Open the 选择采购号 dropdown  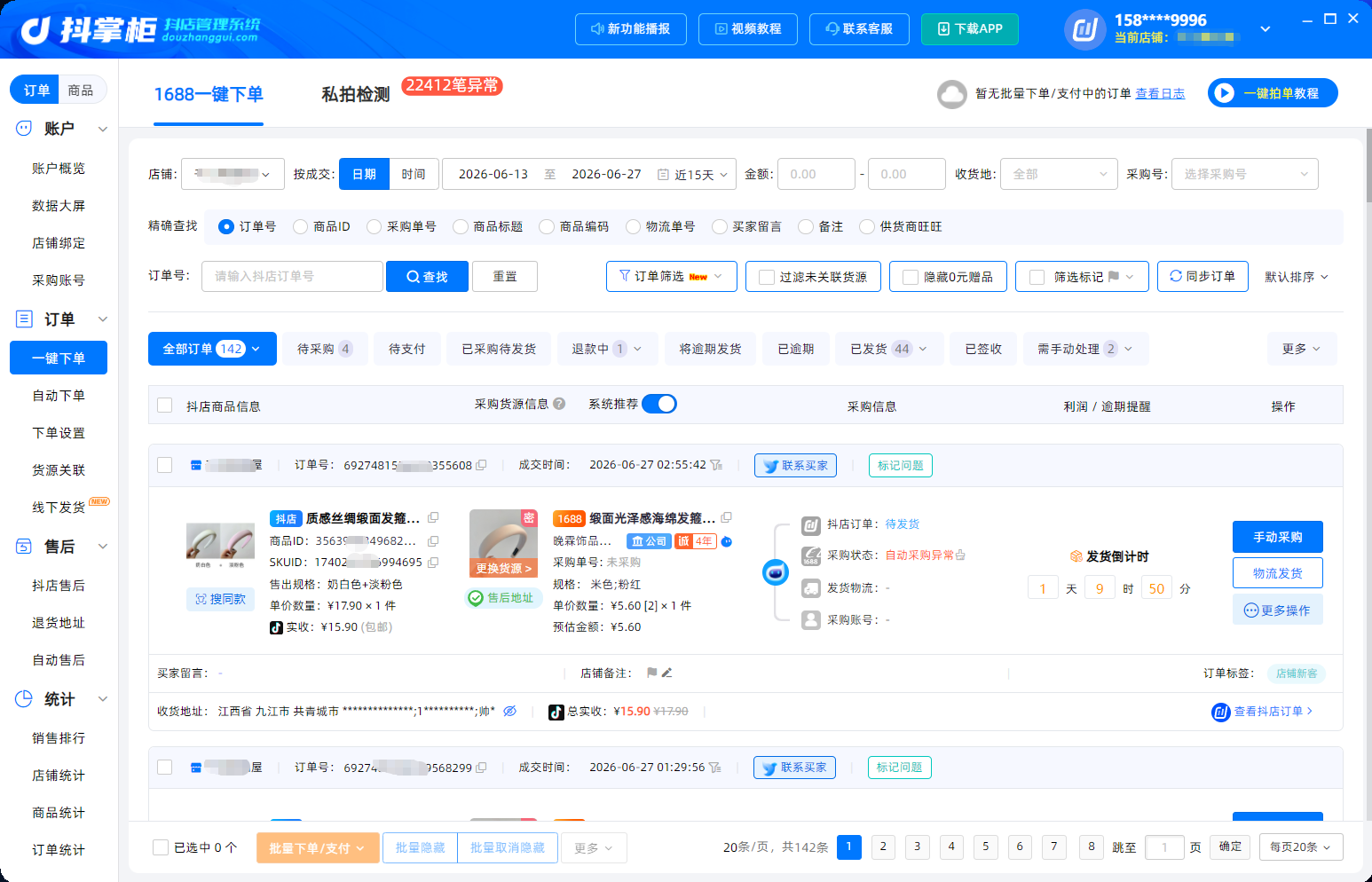pos(1245,174)
